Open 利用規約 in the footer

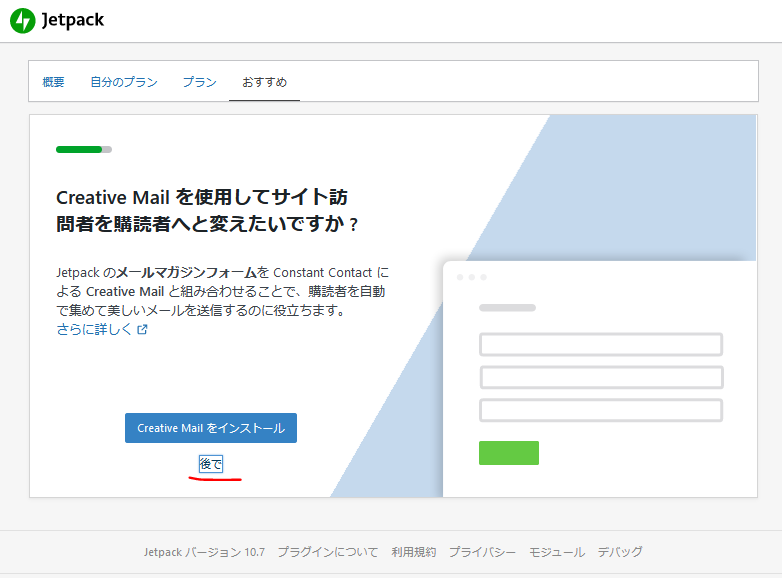413,552
